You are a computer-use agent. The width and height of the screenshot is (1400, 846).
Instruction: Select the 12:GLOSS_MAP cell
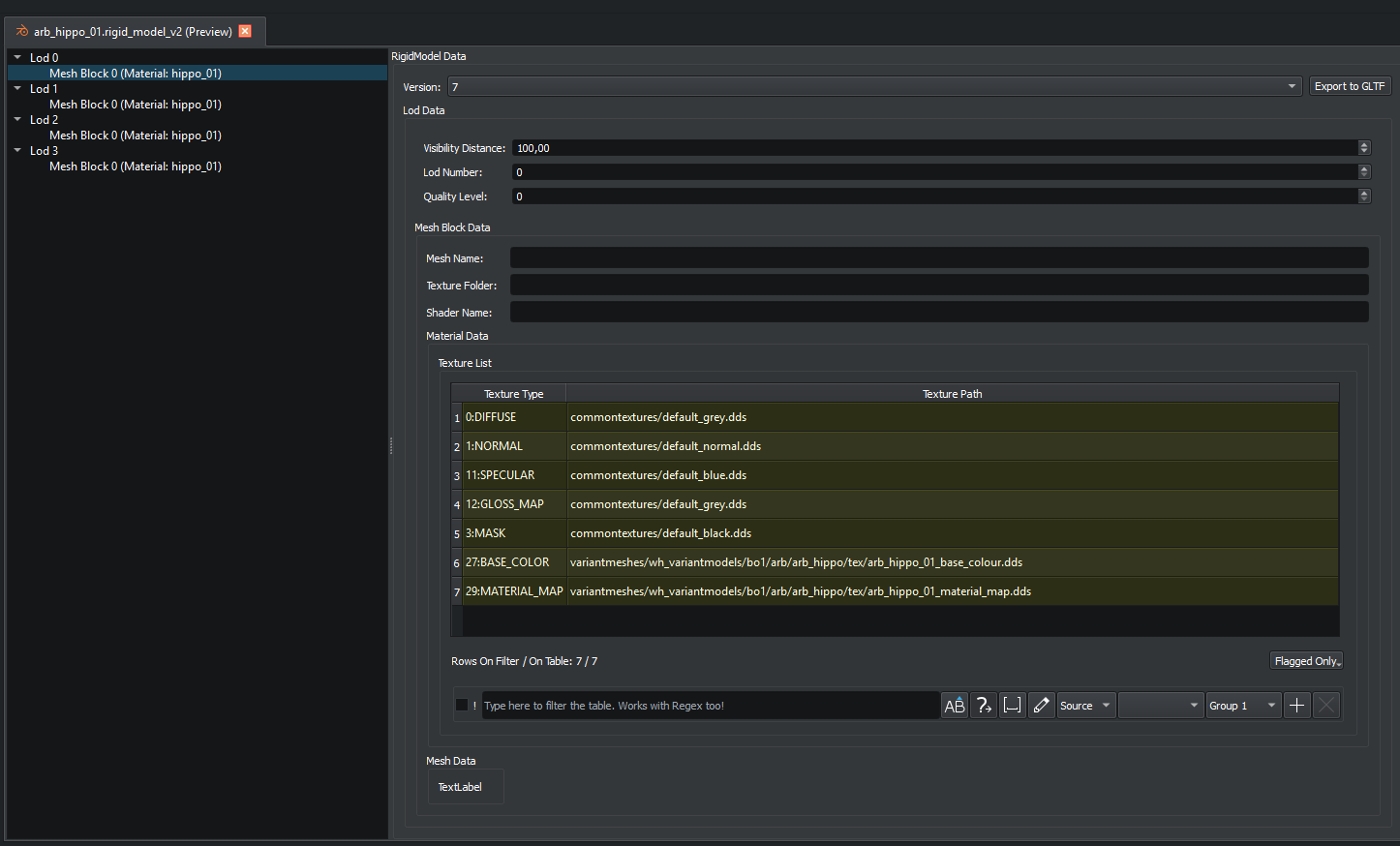coord(514,504)
